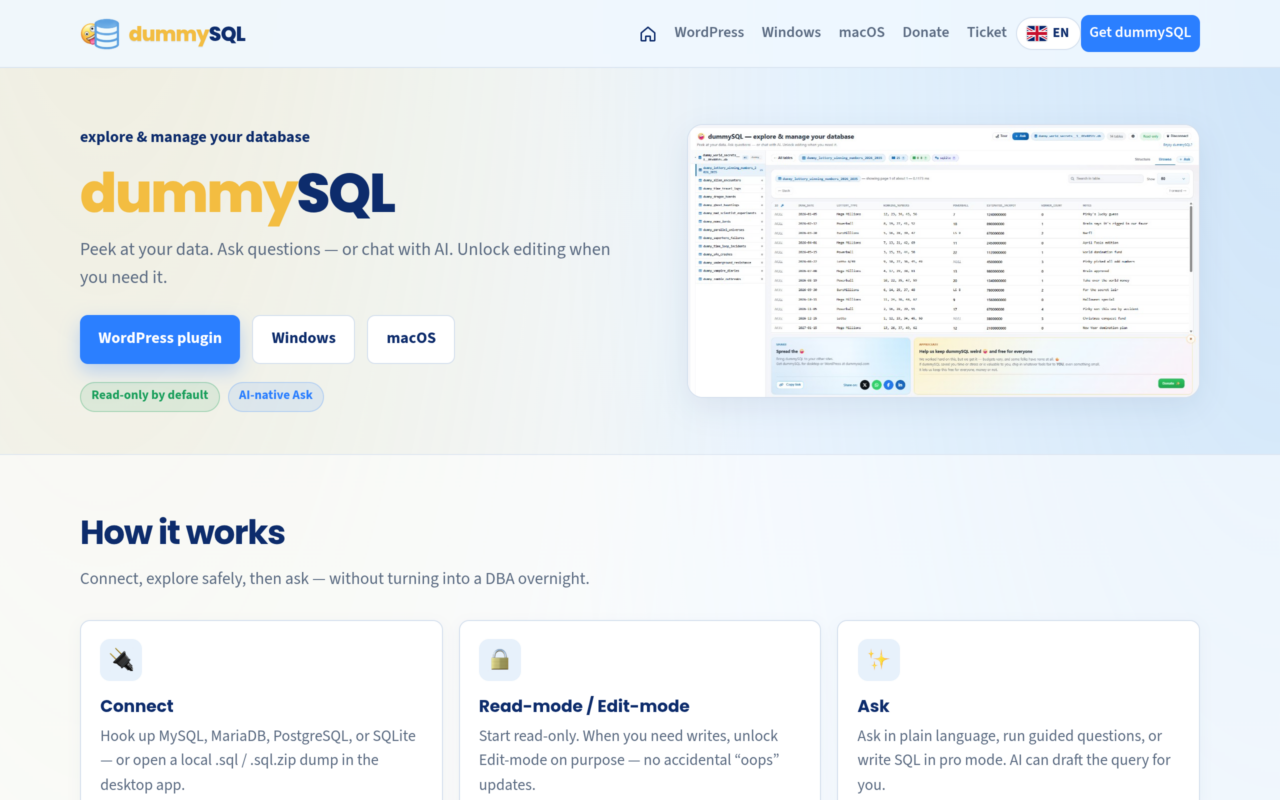
Task: Open the dummySQL app screenshot preview
Action: [x=943, y=261]
